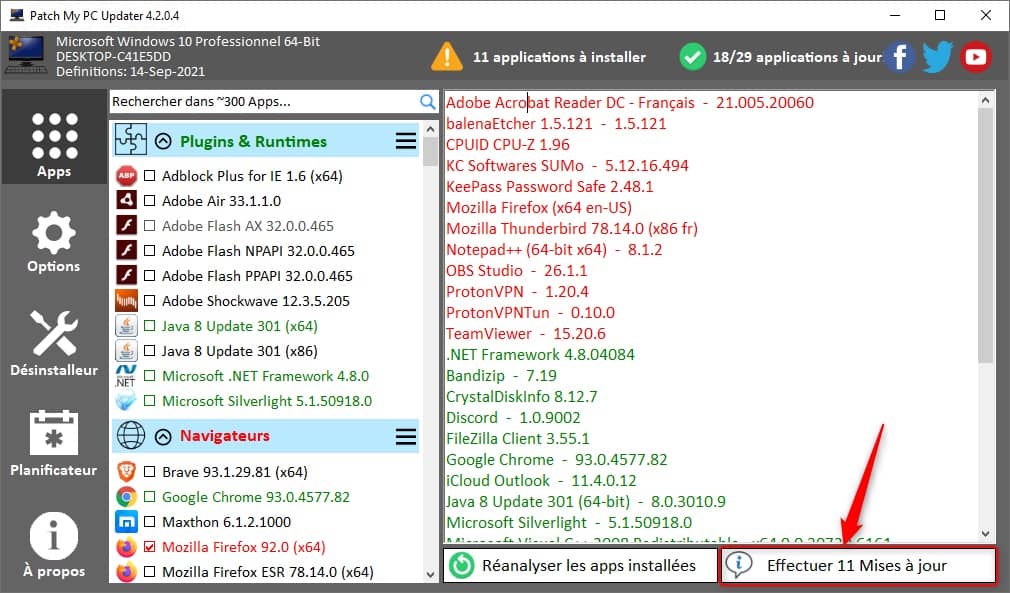Click the Adobe Air icon

[x=126, y=200]
